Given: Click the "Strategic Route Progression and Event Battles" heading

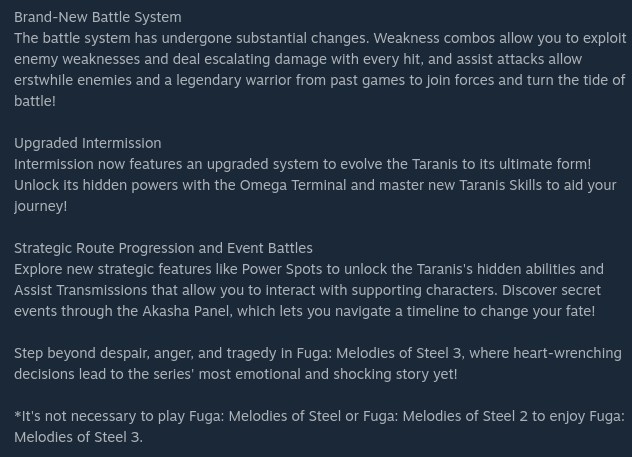Looking at the screenshot, I should 163,248.
